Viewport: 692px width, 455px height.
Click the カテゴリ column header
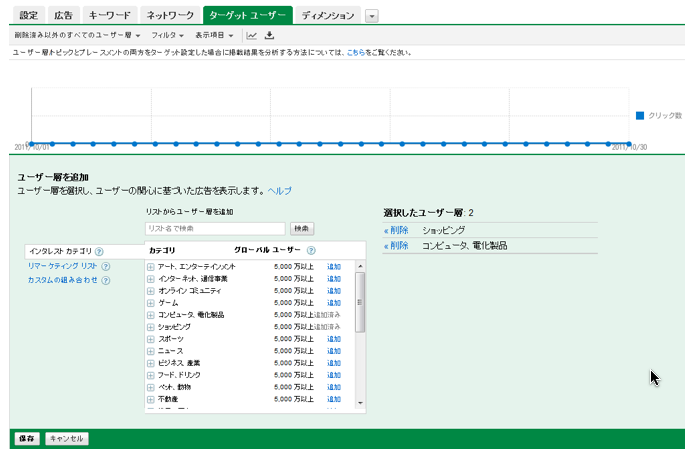[x=162, y=250]
